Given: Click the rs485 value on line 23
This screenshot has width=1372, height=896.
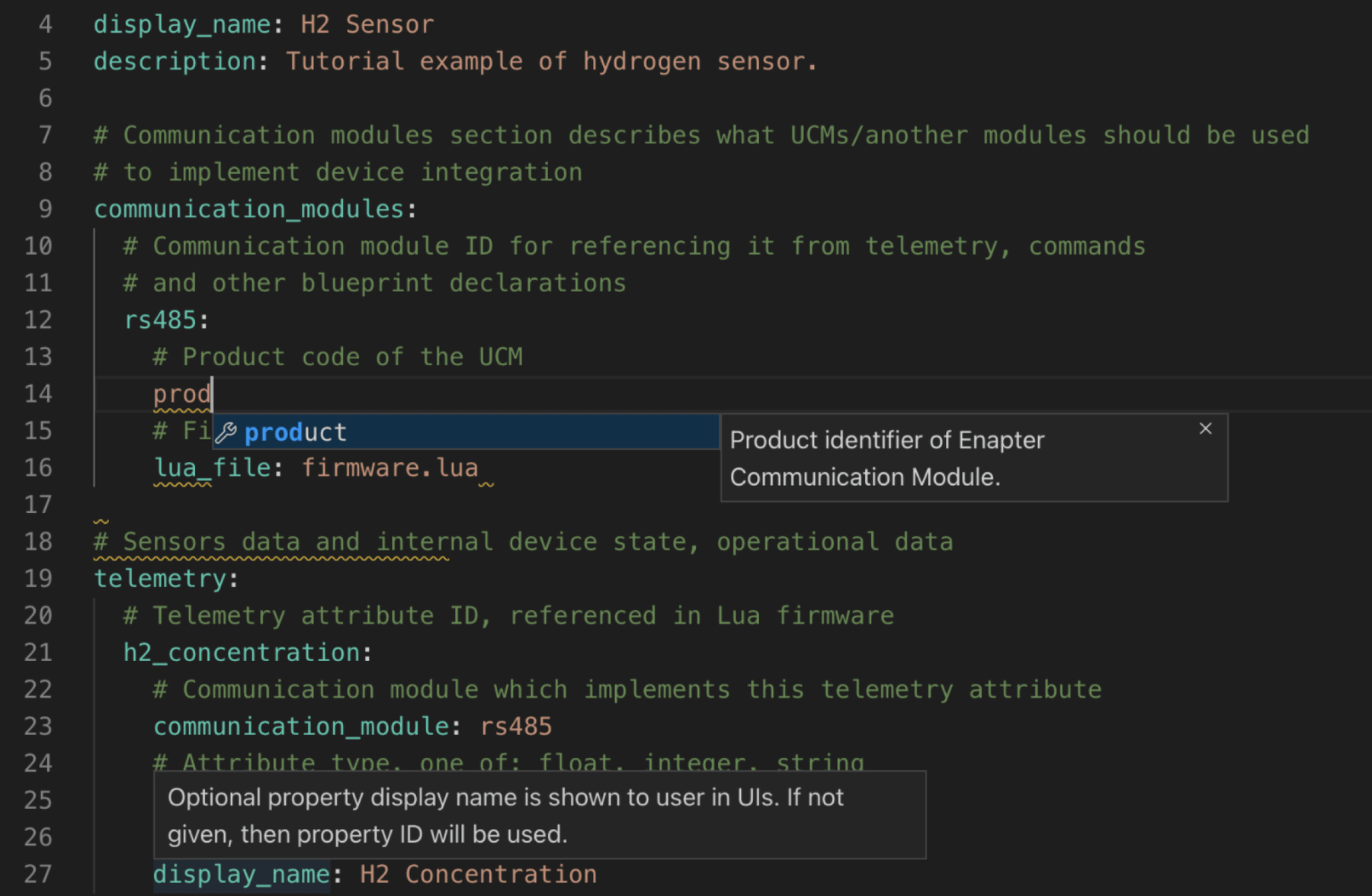Looking at the screenshot, I should [516, 725].
